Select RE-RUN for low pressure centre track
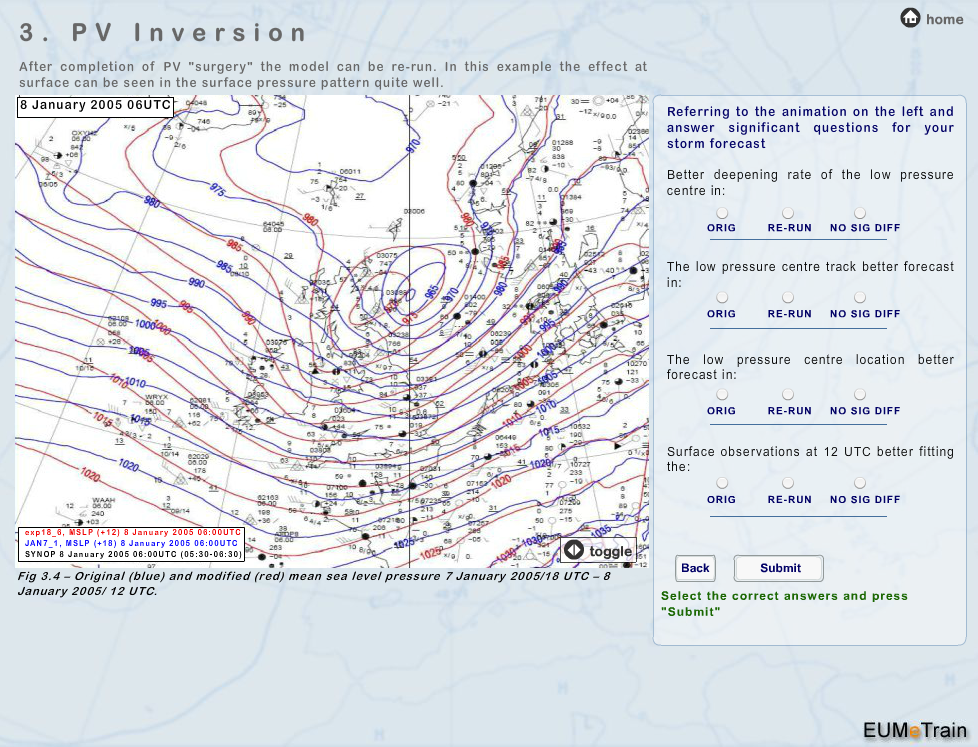Viewport: 978px width, 747px height. 788,298
